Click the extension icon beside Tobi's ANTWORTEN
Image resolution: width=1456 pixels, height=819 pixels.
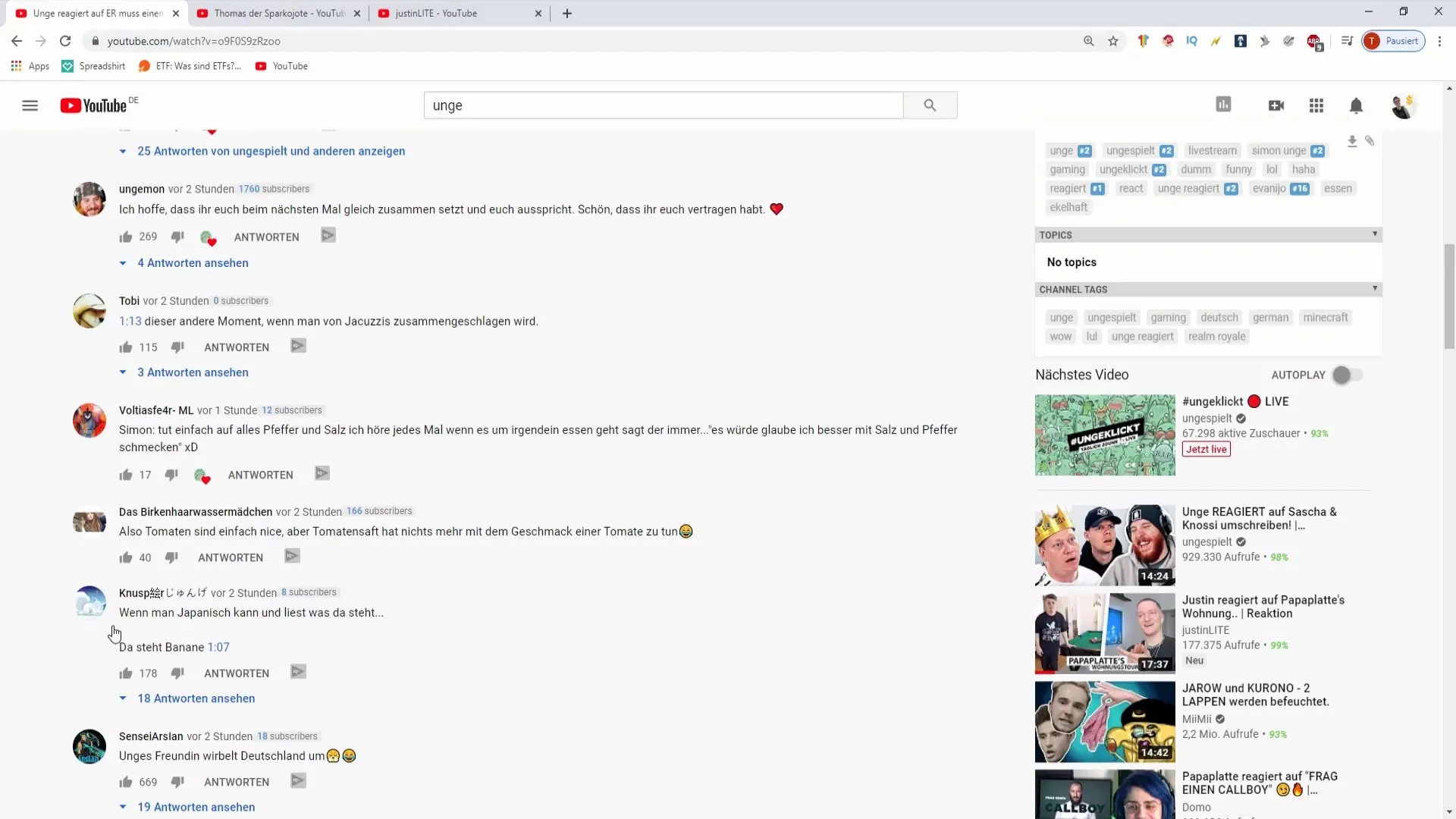tap(298, 346)
